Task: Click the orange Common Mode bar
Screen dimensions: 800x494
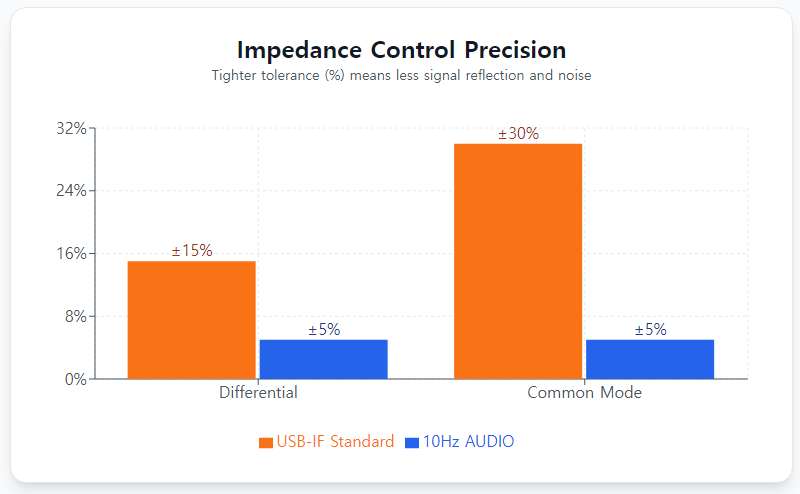Action: point(518,261)
